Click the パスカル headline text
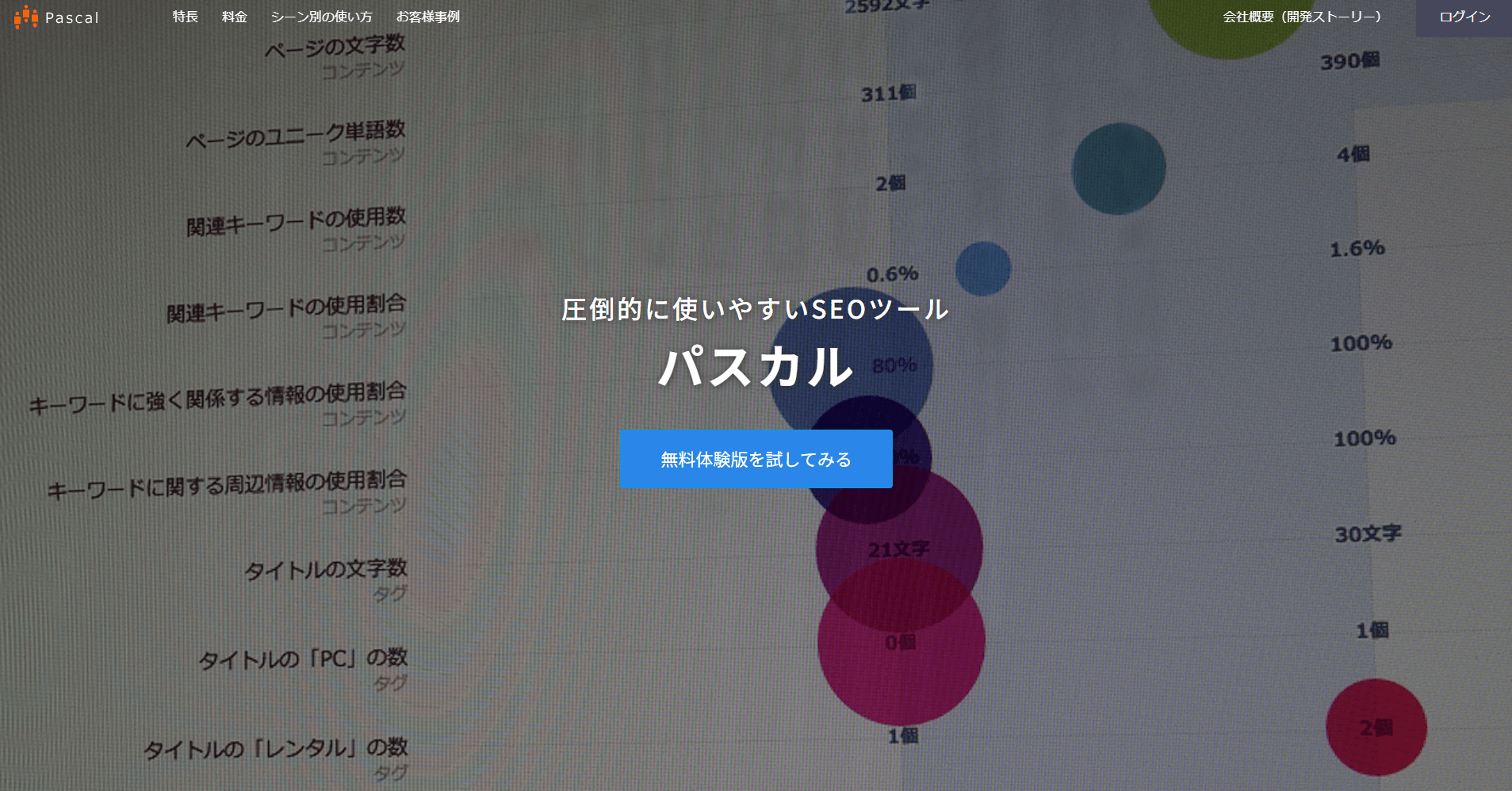 (756, 366)
